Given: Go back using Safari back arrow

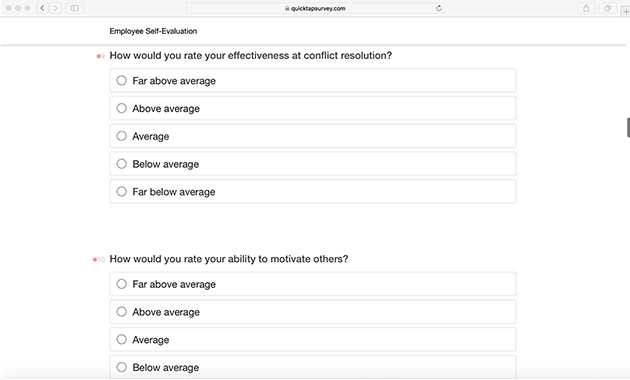Looking at the screenshot, I should pos(43,8).
